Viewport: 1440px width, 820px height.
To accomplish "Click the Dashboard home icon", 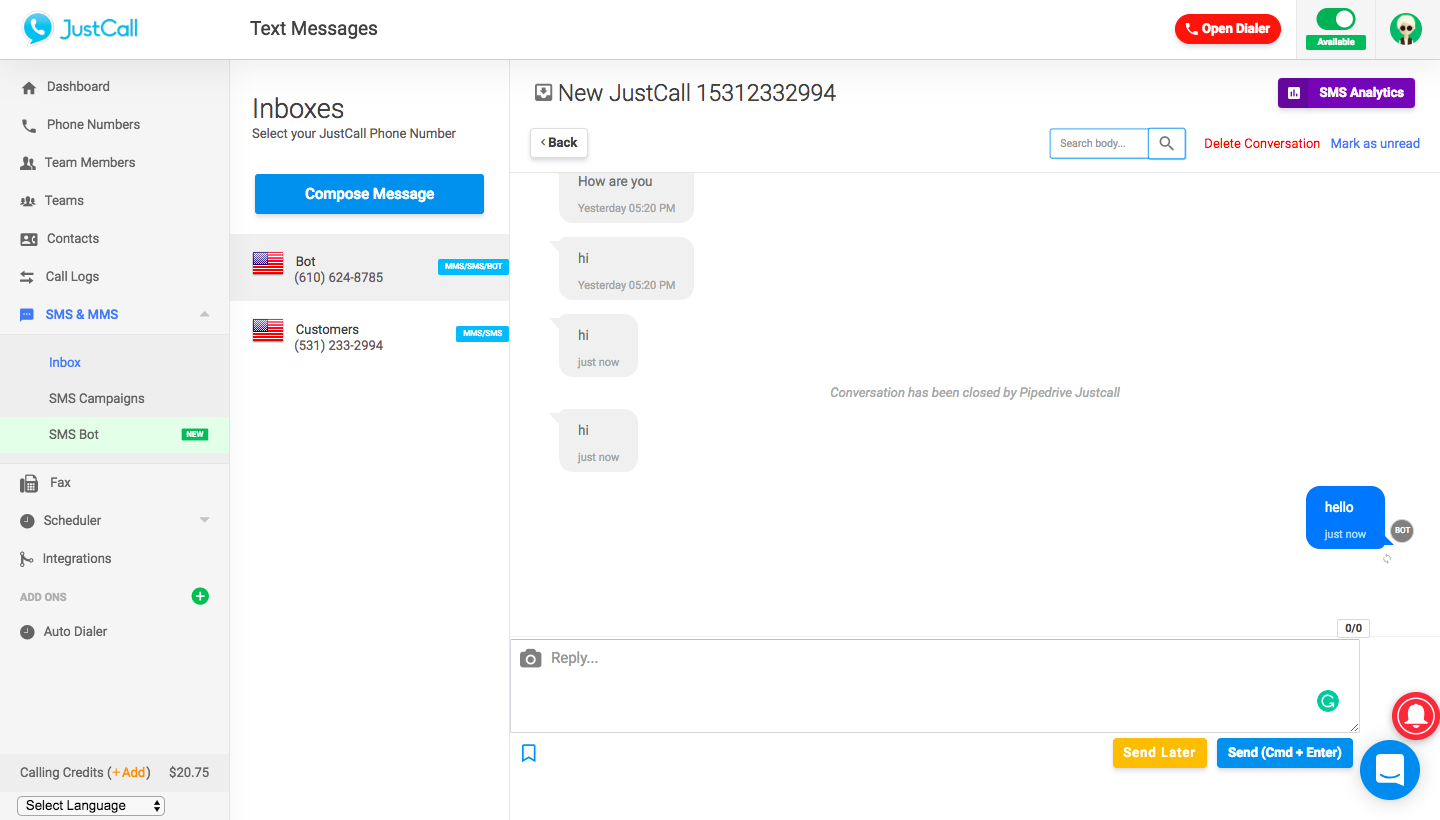I will [29, 87].
